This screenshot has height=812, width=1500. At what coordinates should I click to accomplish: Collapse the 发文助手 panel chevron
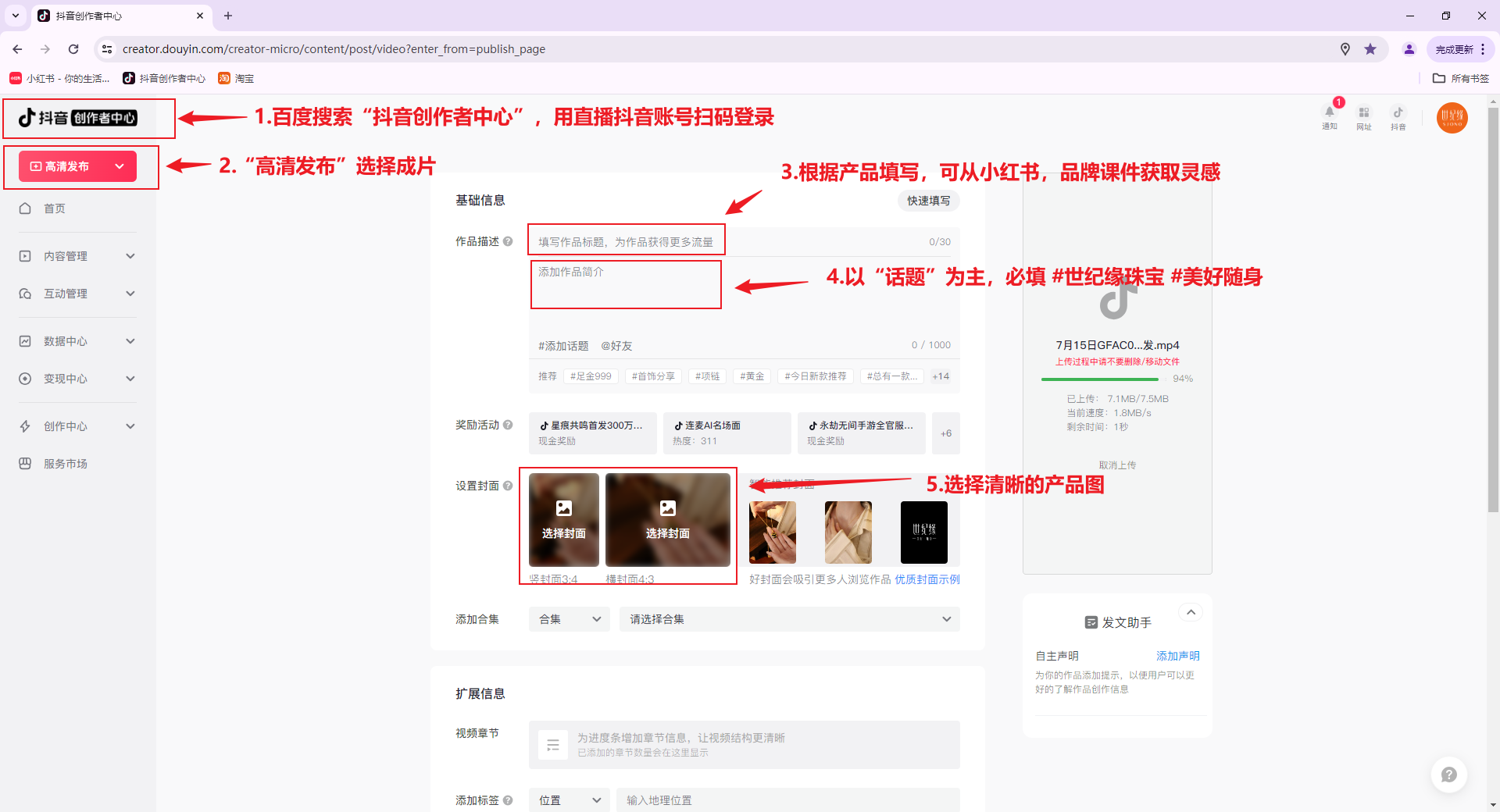point(1191,613)
